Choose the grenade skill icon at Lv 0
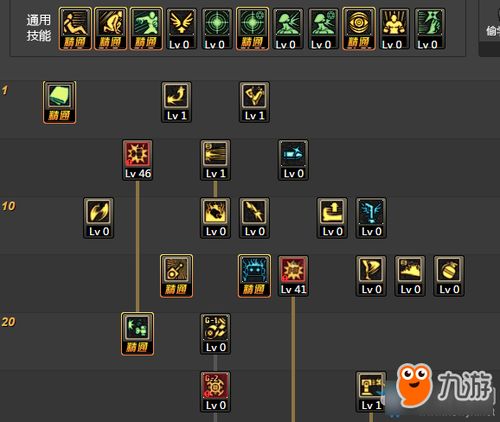The image size is (500, 422). pos(449,276)
